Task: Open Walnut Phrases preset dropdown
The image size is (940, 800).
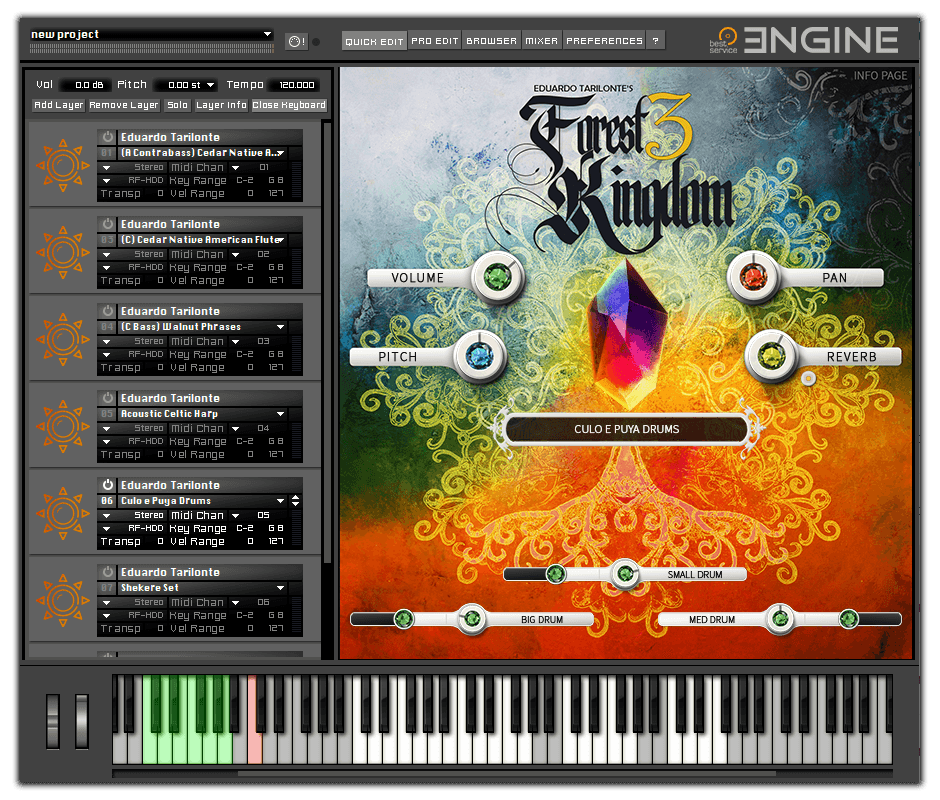Action: tap(280, 327)
